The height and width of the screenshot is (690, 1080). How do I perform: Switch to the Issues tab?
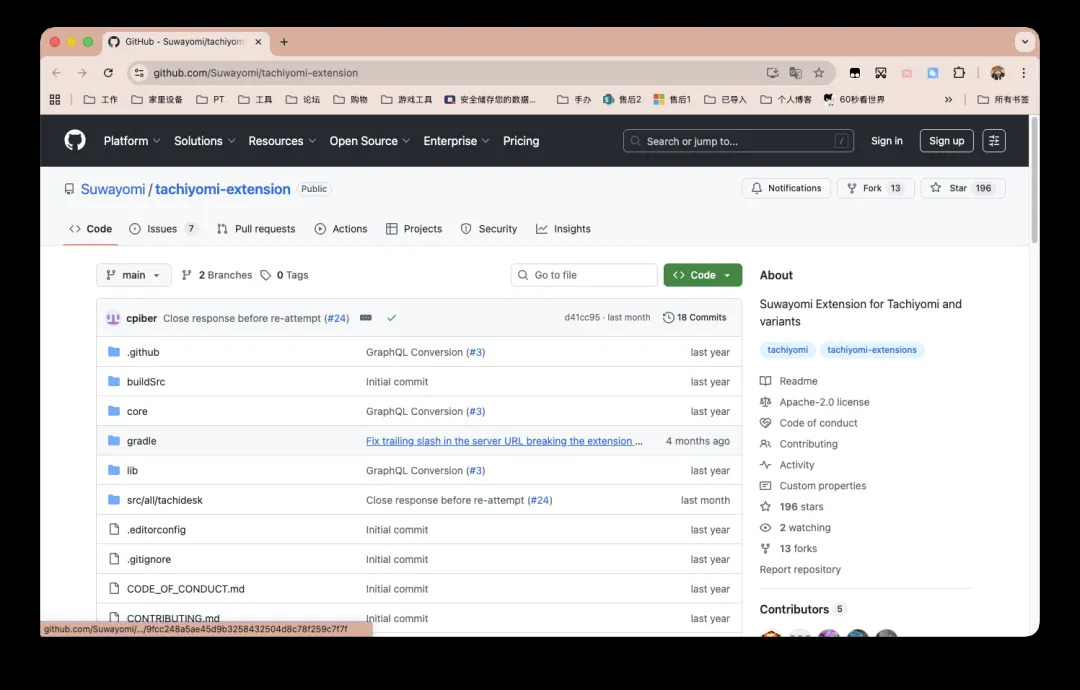tap(162, 229)
